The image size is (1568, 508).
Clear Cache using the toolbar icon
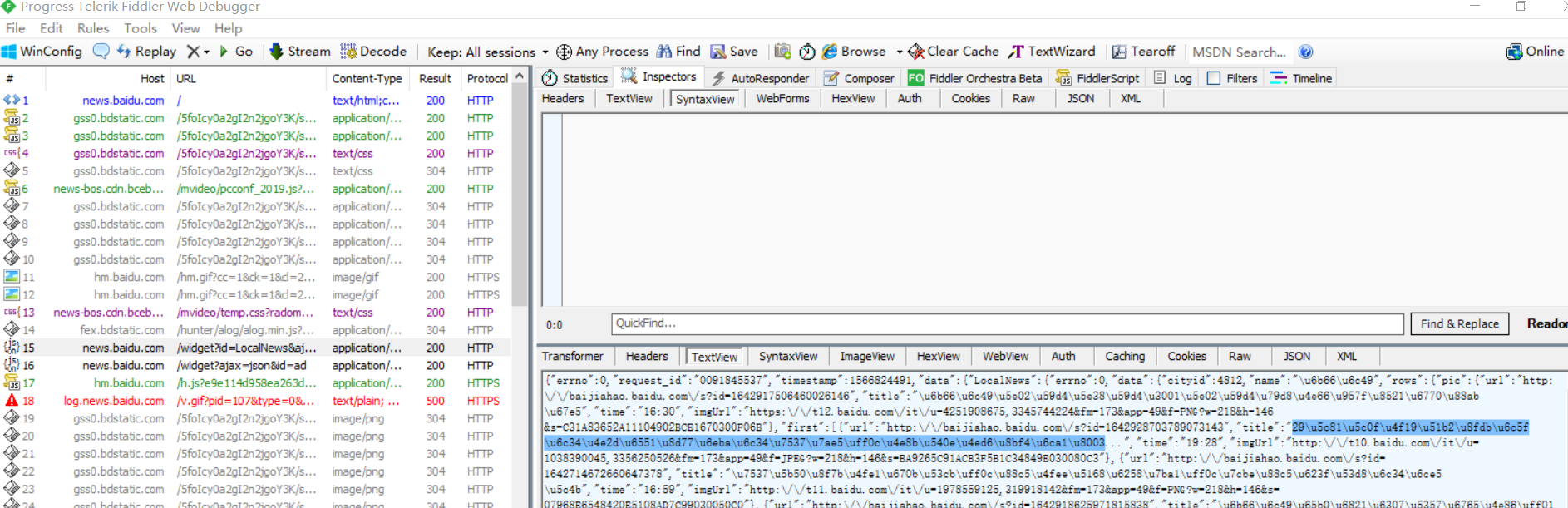click(x=953, y=52)
